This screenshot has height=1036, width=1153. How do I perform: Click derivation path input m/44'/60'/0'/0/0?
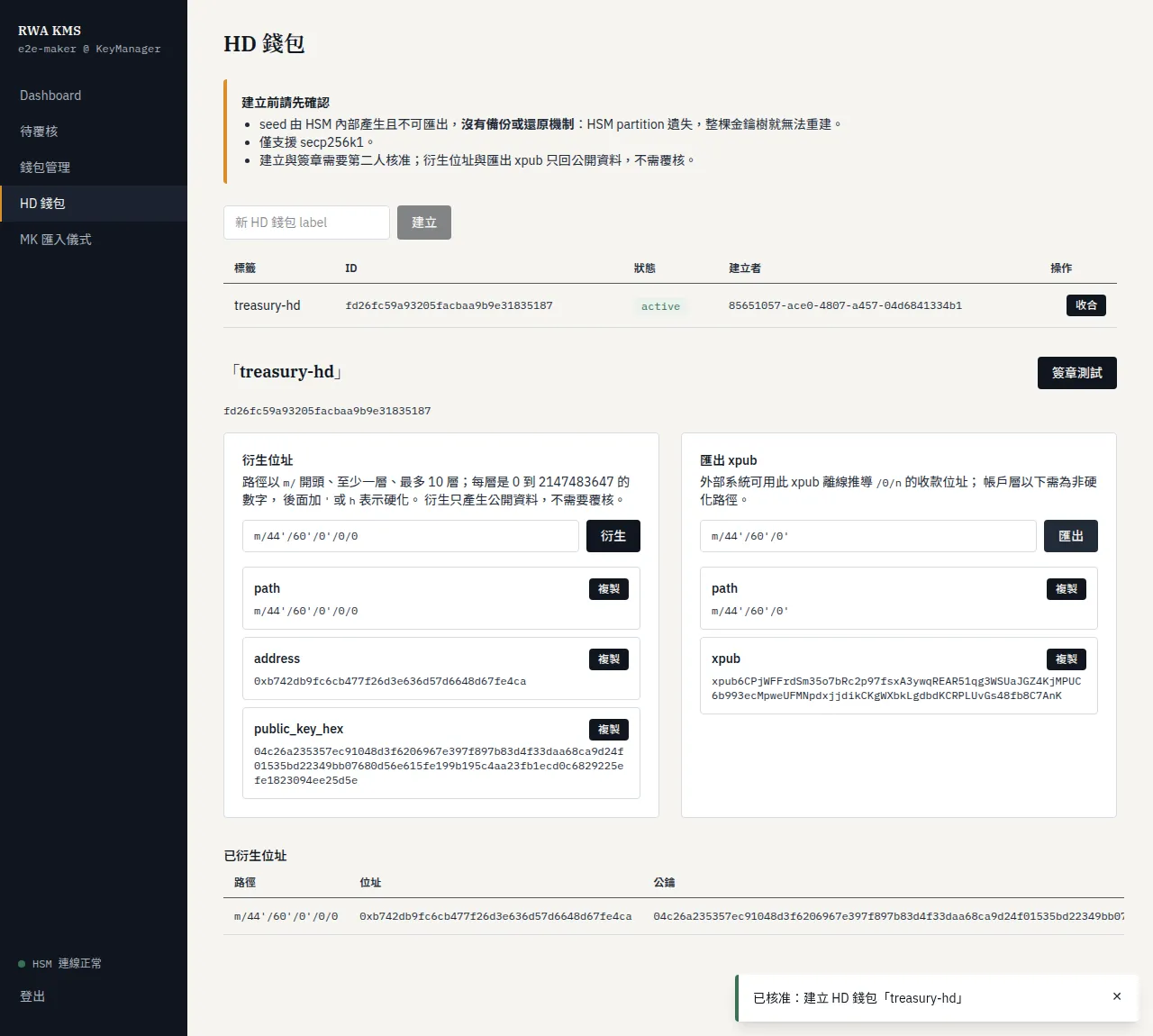coord(411,536)
